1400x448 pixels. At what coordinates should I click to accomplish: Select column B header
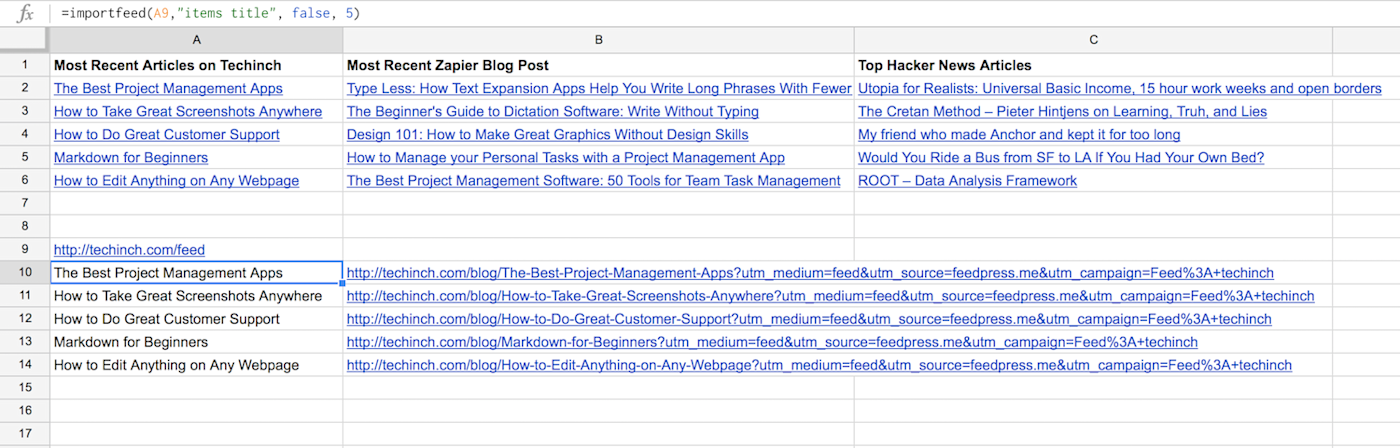tap(598, 40)
